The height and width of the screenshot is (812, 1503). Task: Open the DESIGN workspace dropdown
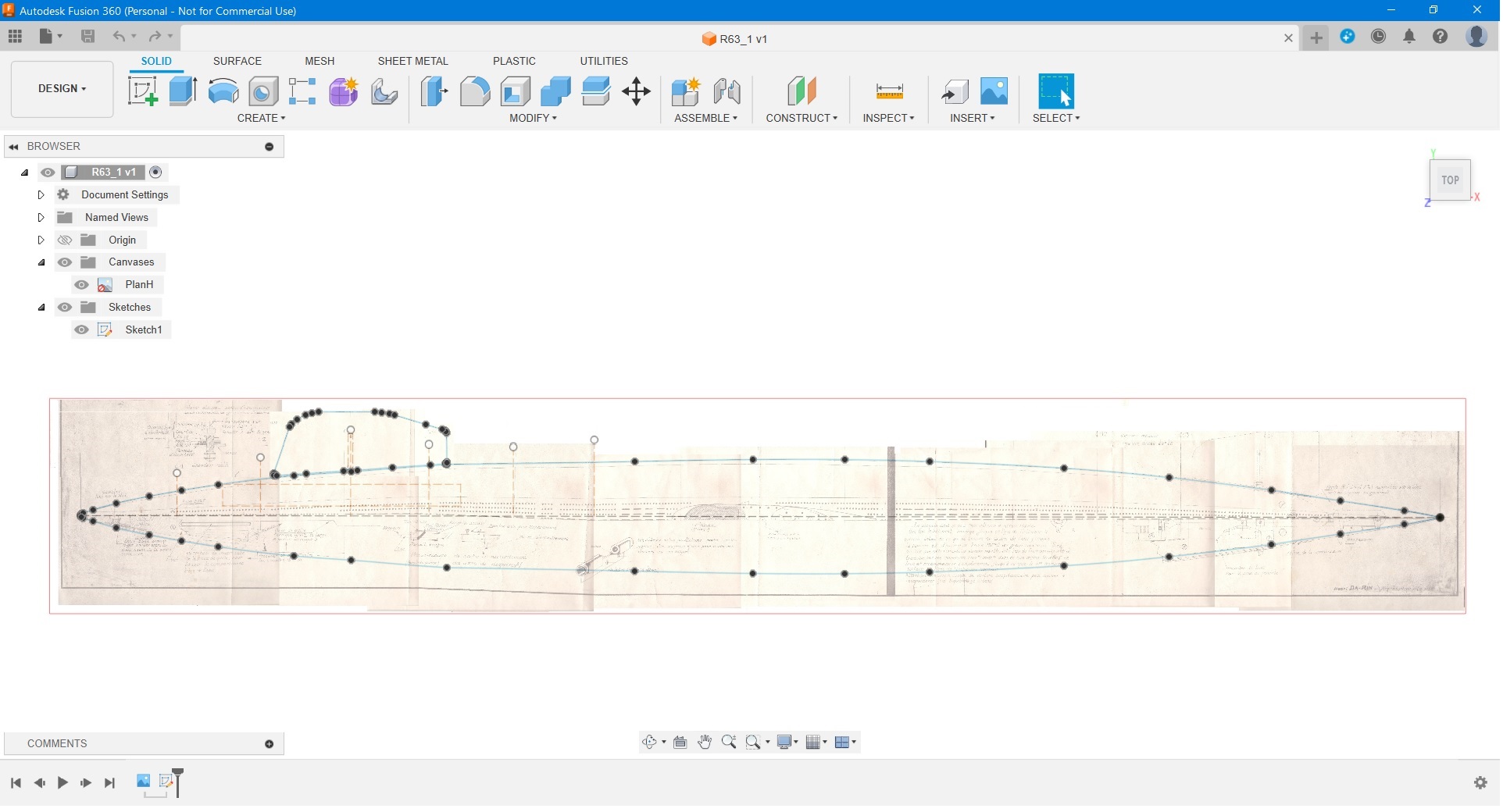[62, 89]
